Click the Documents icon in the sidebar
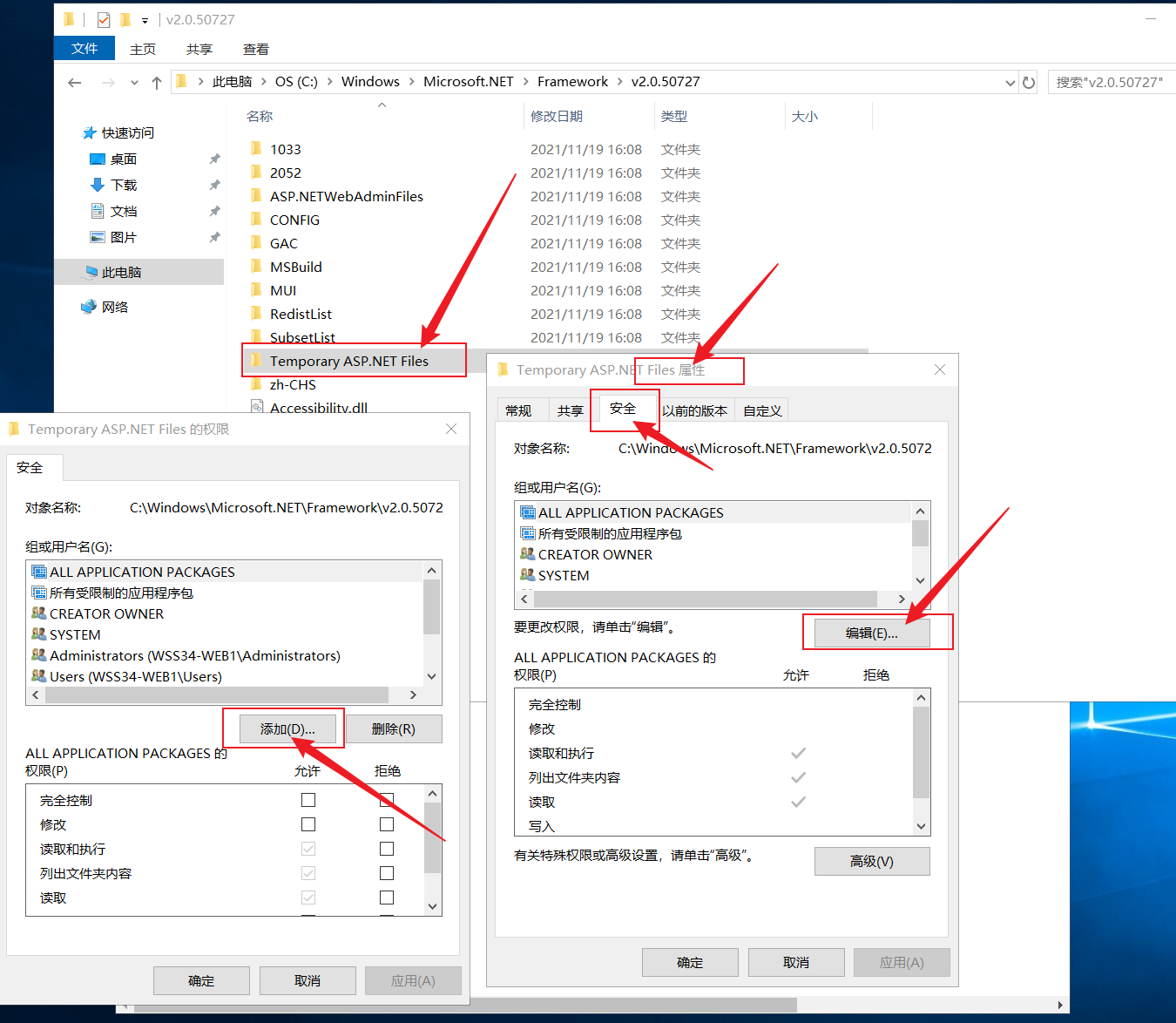 pyautogui.click(x=98, y=212)
